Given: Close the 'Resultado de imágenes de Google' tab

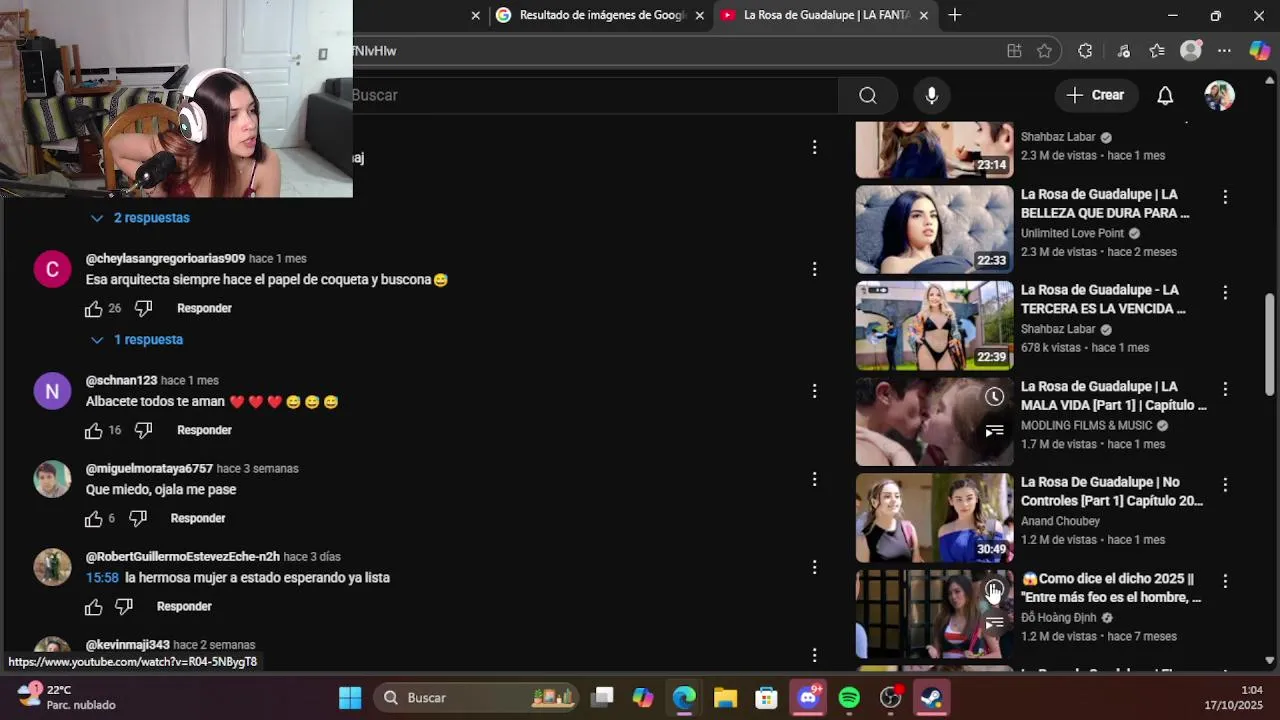Looking at the screenshot, I should click(700, 15).
